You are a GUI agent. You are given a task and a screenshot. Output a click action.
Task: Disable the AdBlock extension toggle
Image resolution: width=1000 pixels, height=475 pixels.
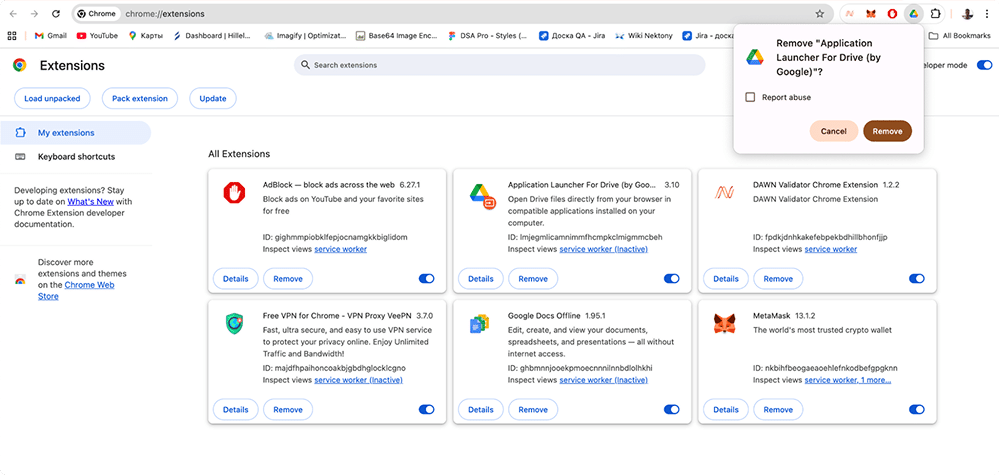click(x=427, y=279)
